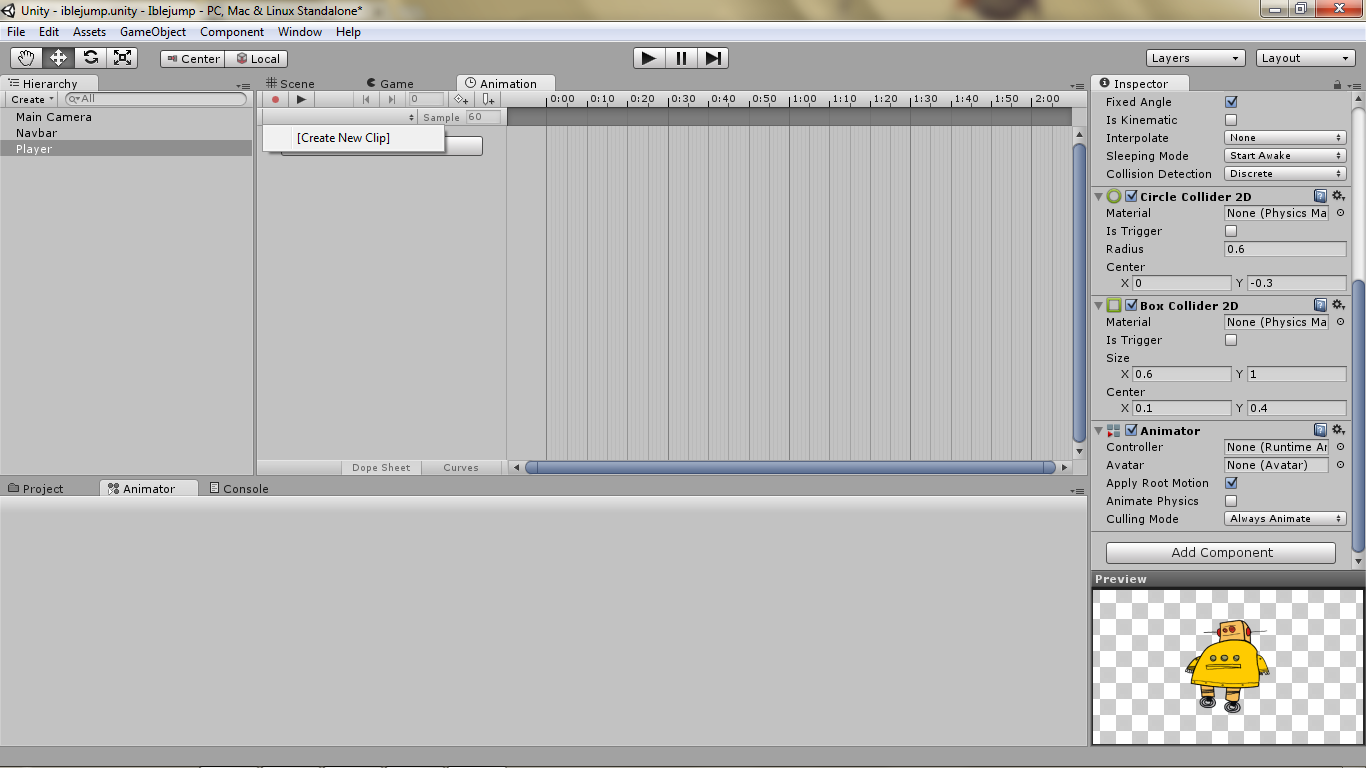
Task: Disable Apply Root Motion in the Animator
Action: (x=1230, y=483)
